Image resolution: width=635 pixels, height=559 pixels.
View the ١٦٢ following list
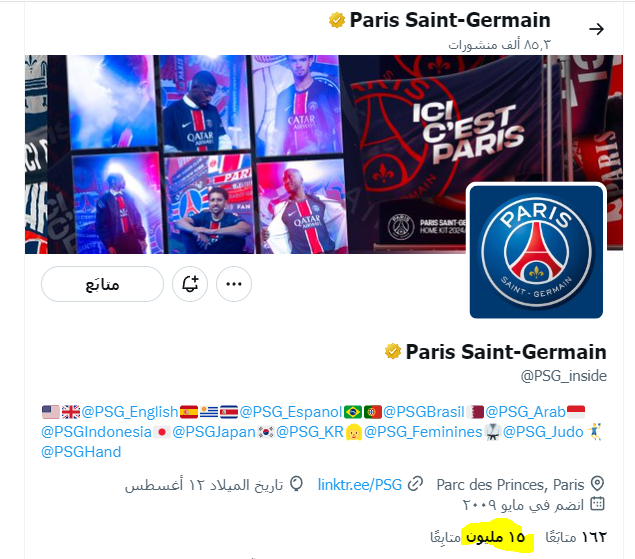pos(576,537)
